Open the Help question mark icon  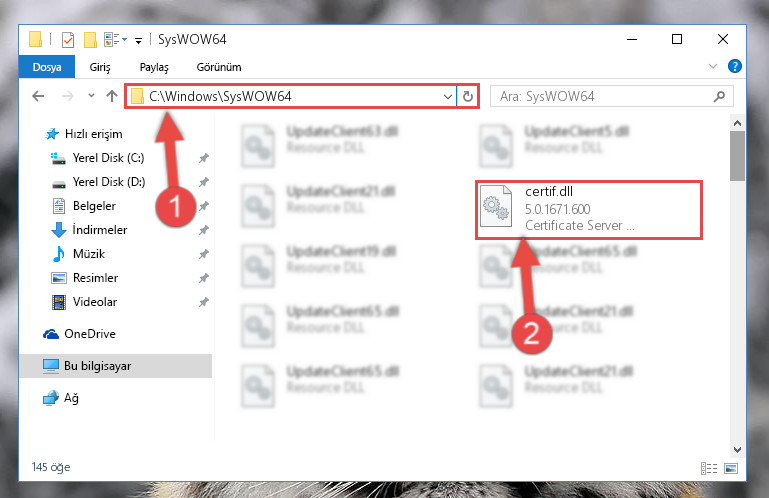tap(734, 66)
